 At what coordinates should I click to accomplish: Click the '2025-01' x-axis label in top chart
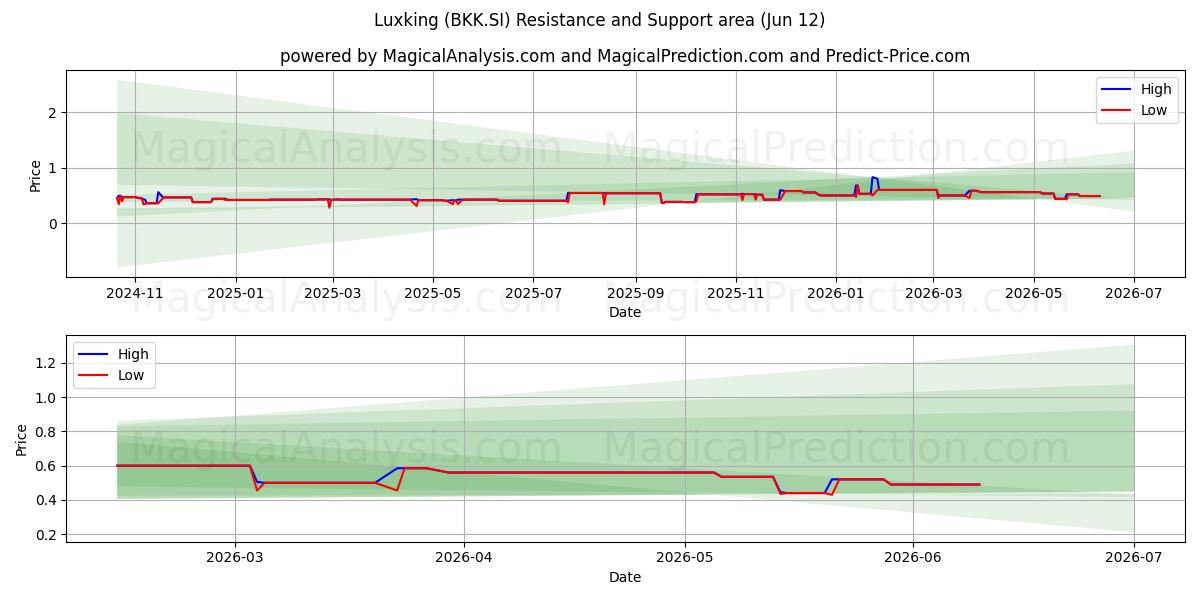(236, 294)
